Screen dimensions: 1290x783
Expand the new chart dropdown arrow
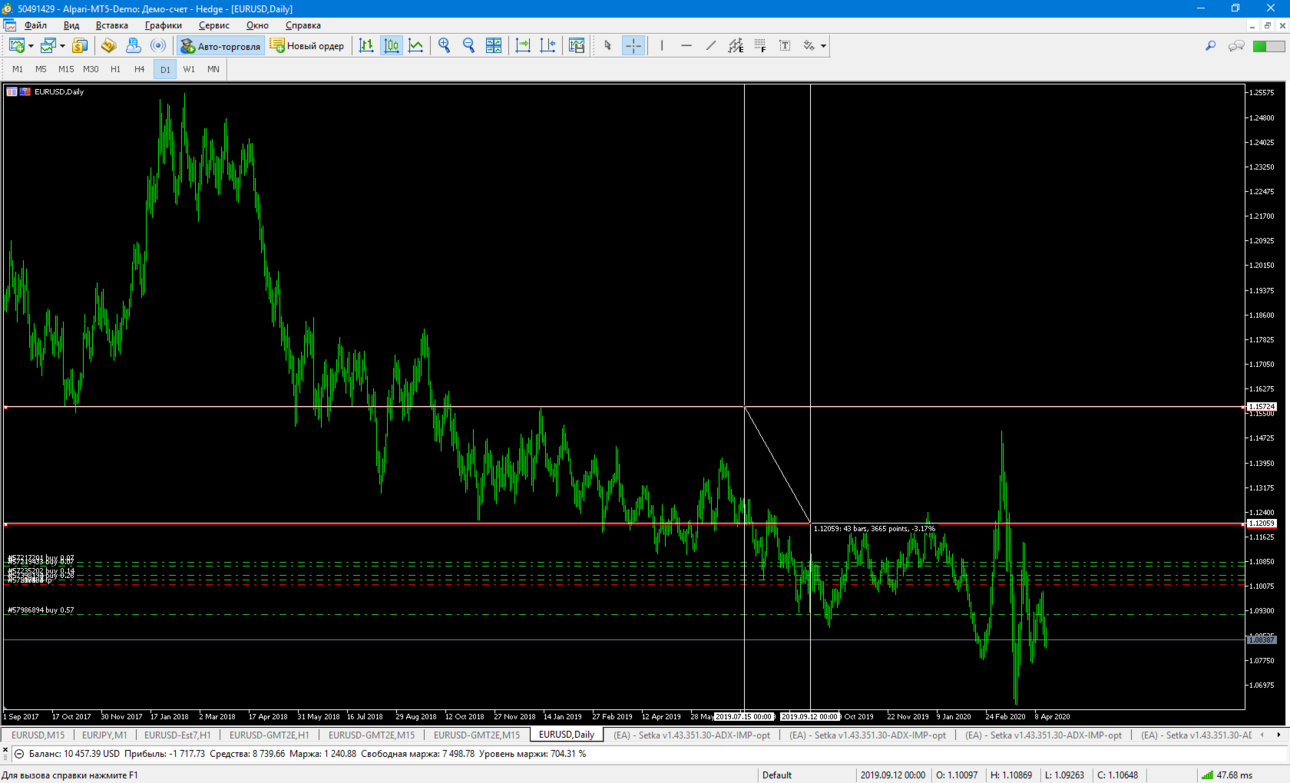[31, 46]
